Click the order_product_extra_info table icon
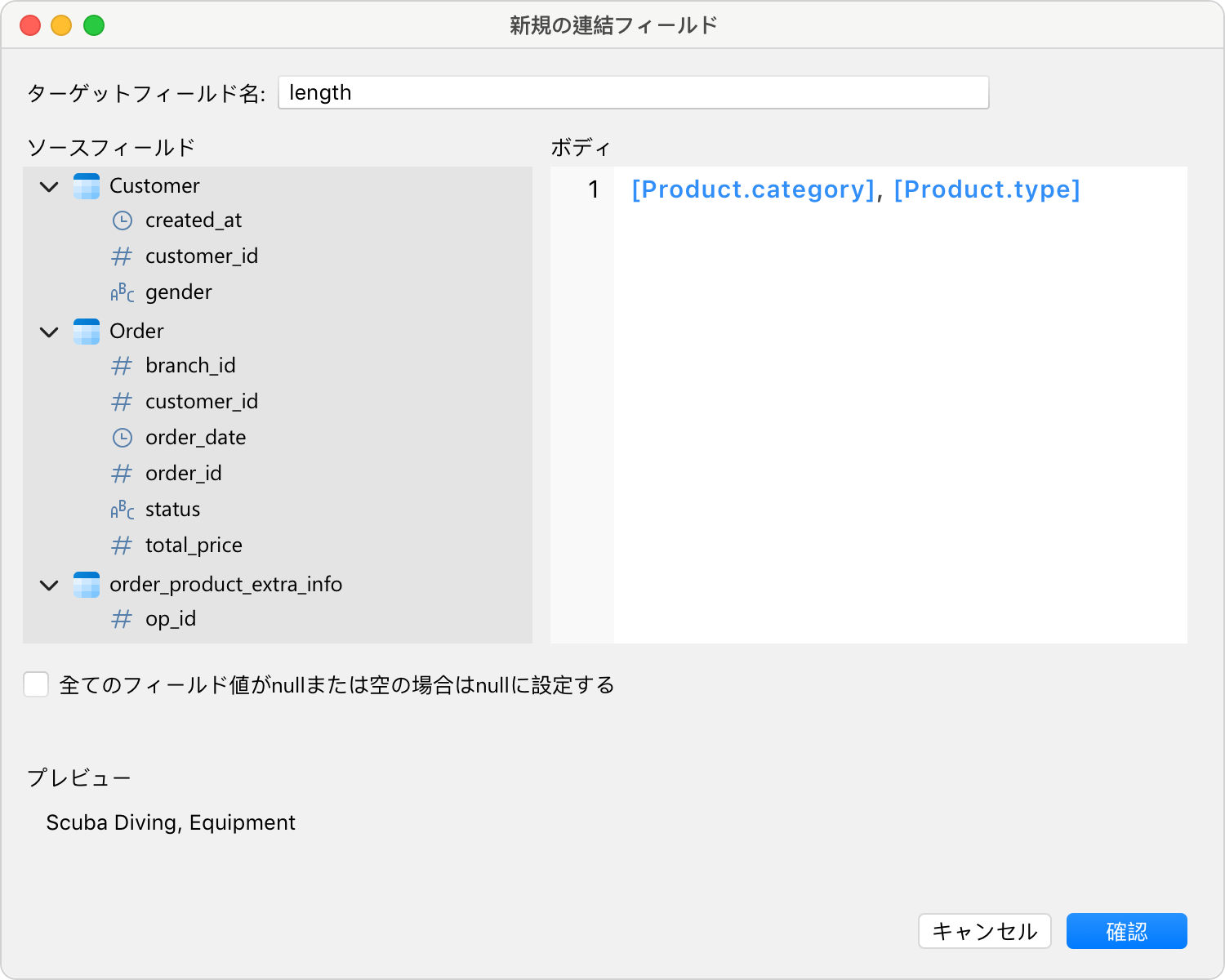This screenshot has width=1225, height=980. click(87, 585)
